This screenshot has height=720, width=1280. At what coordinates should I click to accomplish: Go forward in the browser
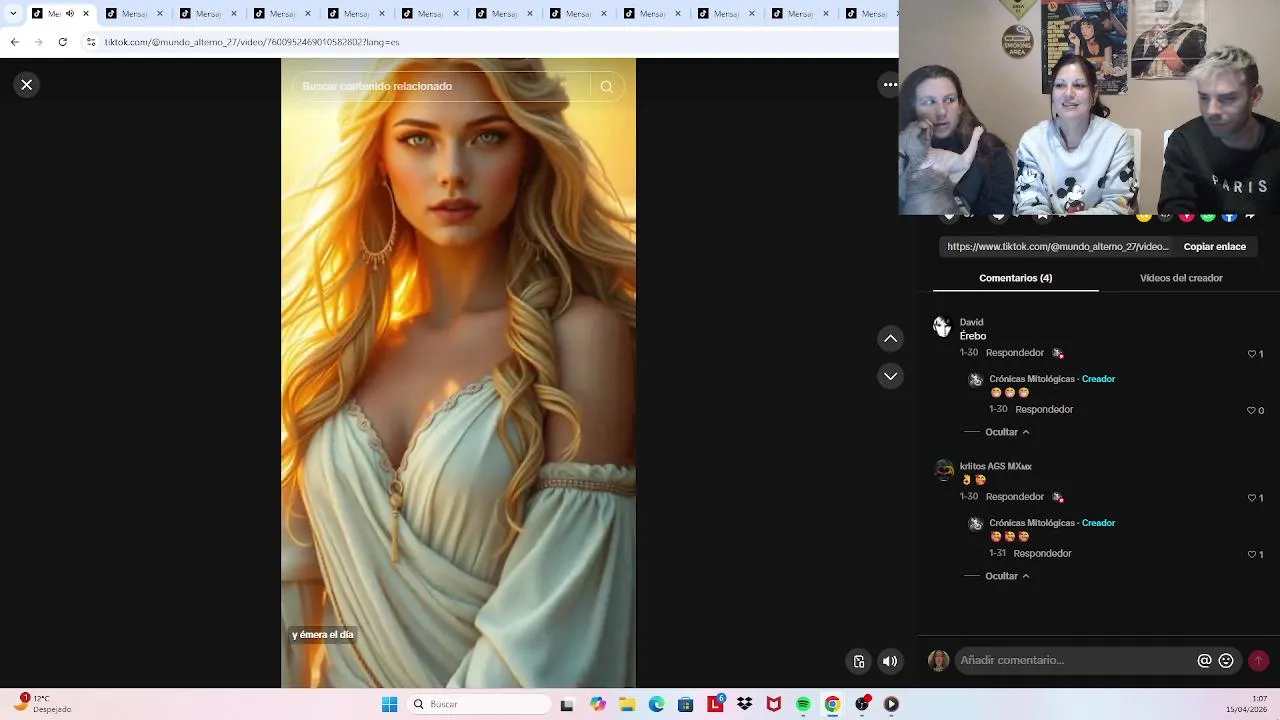[38, 42]
